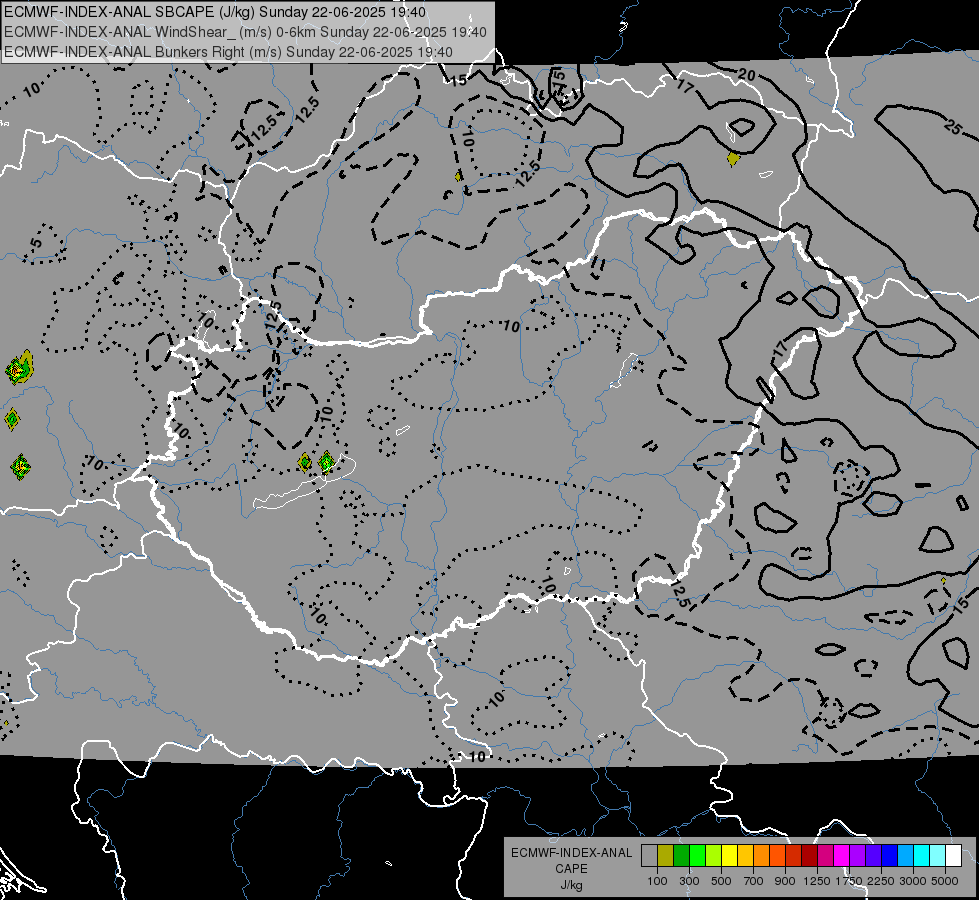Click the SBCAPE (J/kg) title line
979x900 pixels.
click(x=215, y=12)
